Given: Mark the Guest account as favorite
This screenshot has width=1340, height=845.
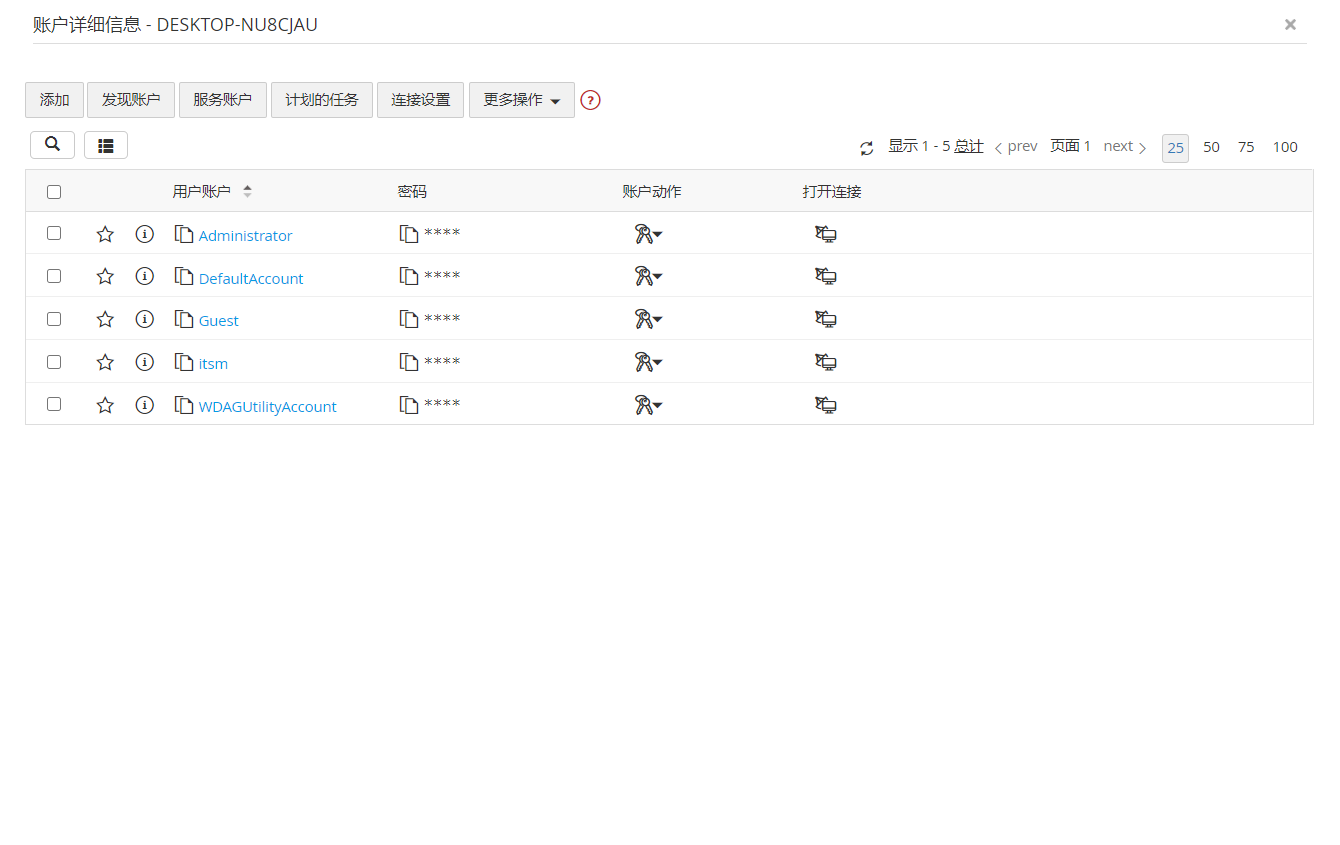Looking at the screenshot, I should coord(105,320).
